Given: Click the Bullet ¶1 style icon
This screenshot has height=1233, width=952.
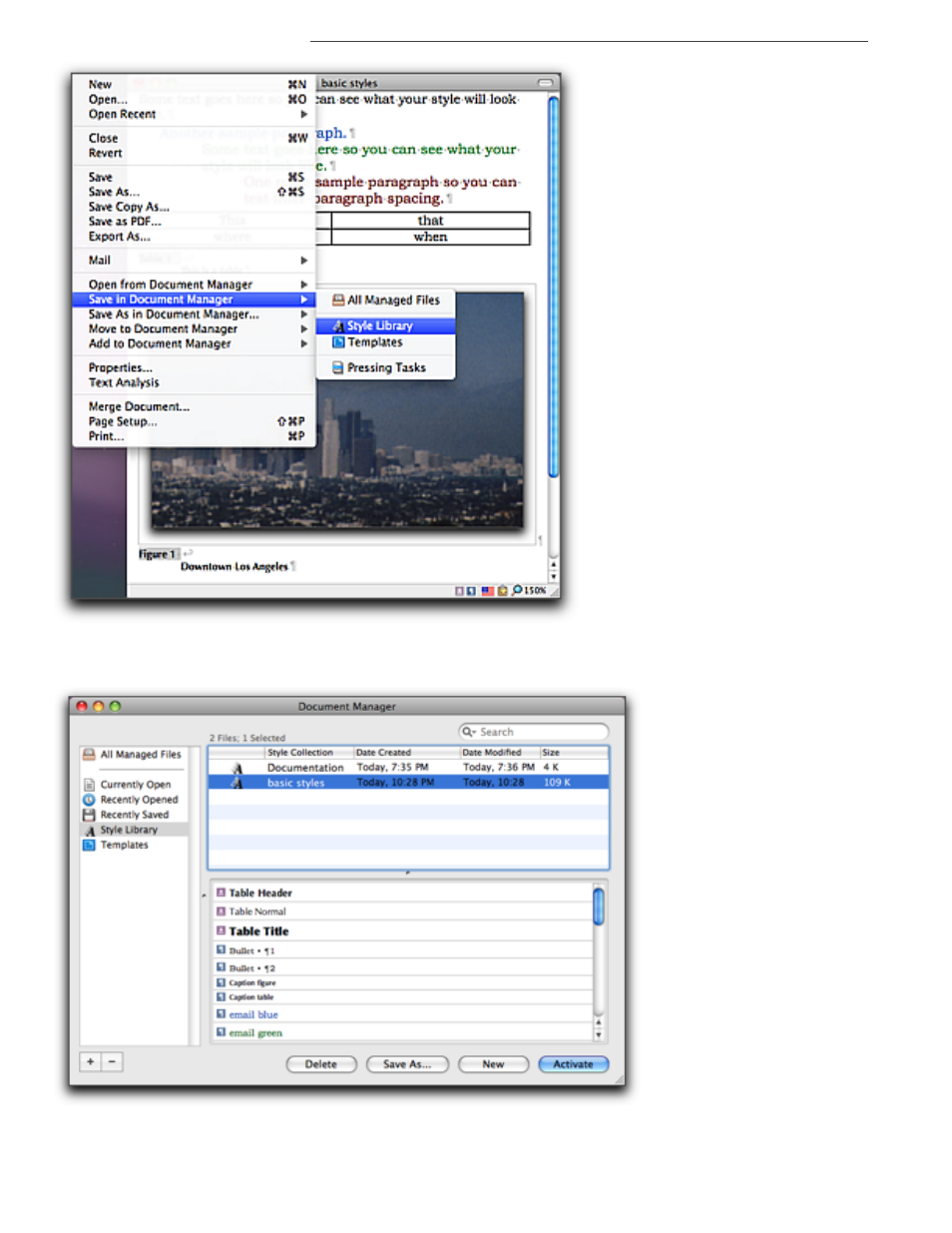Looking at the screenshot, I should (x=222, y=950).
